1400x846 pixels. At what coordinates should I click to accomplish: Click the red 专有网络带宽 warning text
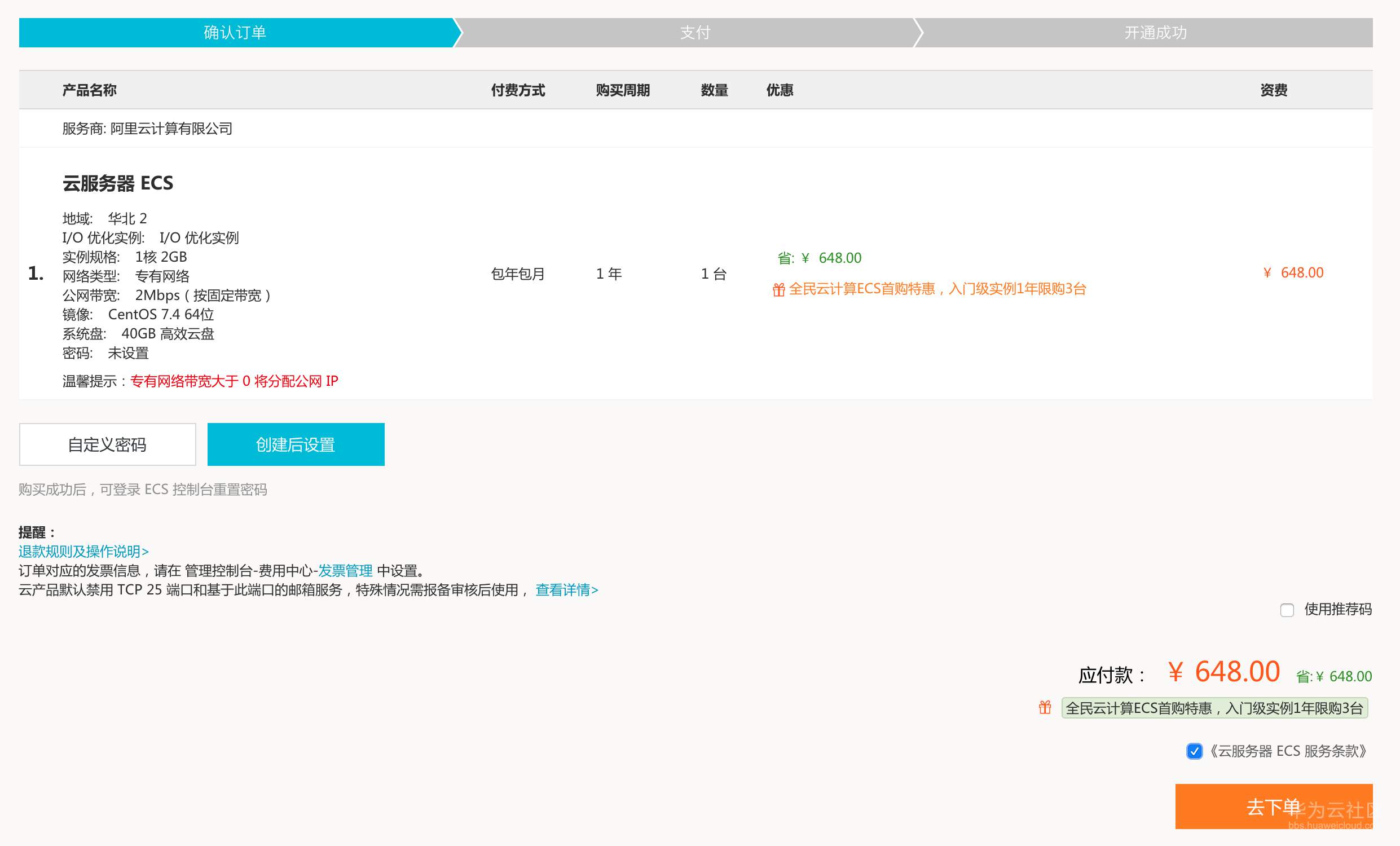pyautogui.click(x=234, y=381)
